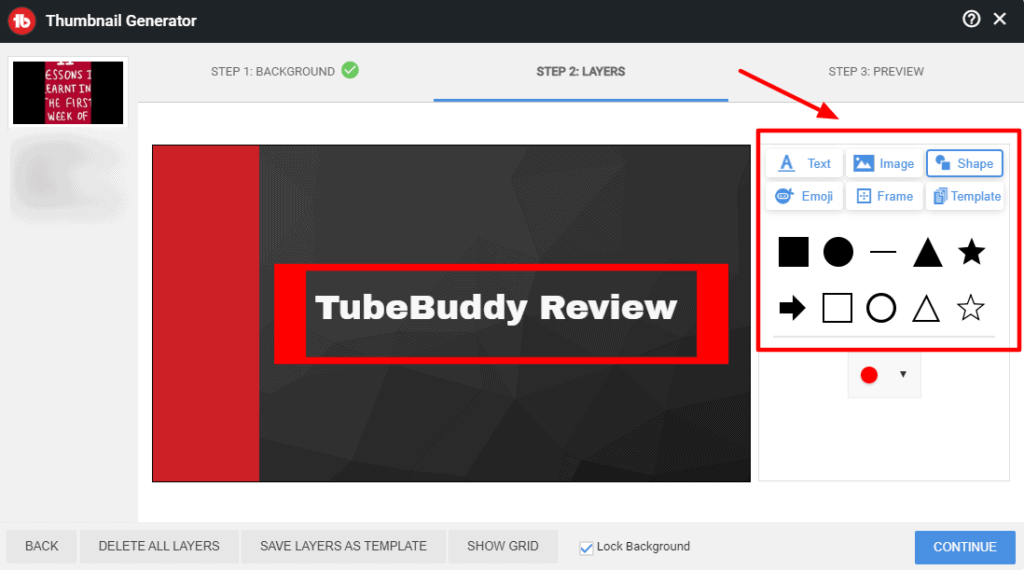Insert a filled triangle shape

point(927,252)
